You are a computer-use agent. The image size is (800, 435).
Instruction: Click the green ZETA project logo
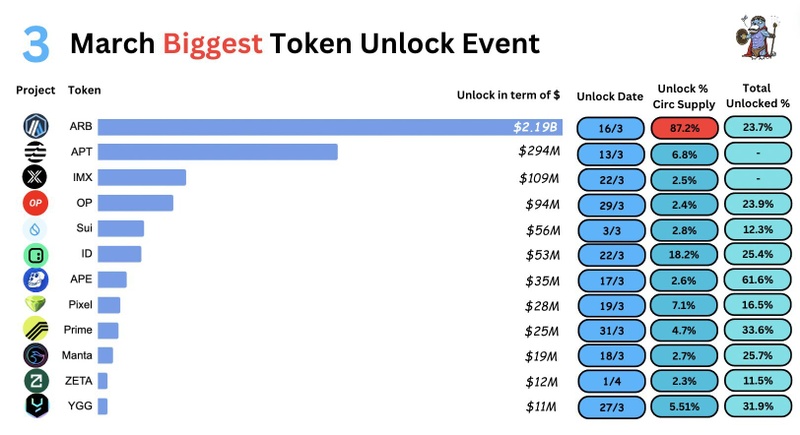point(35,380)
